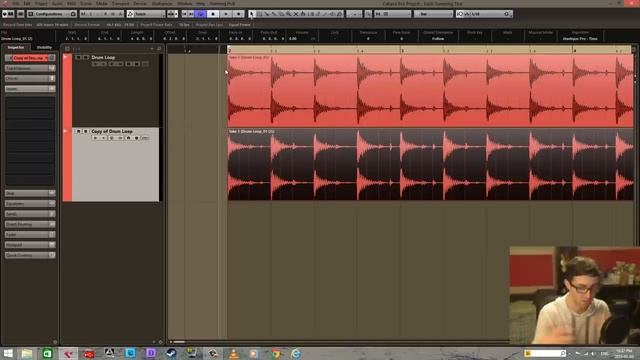This screenshot has height=360, width=640.
Task: Go to previous marker in transport
Action: [x=184, y=14]
